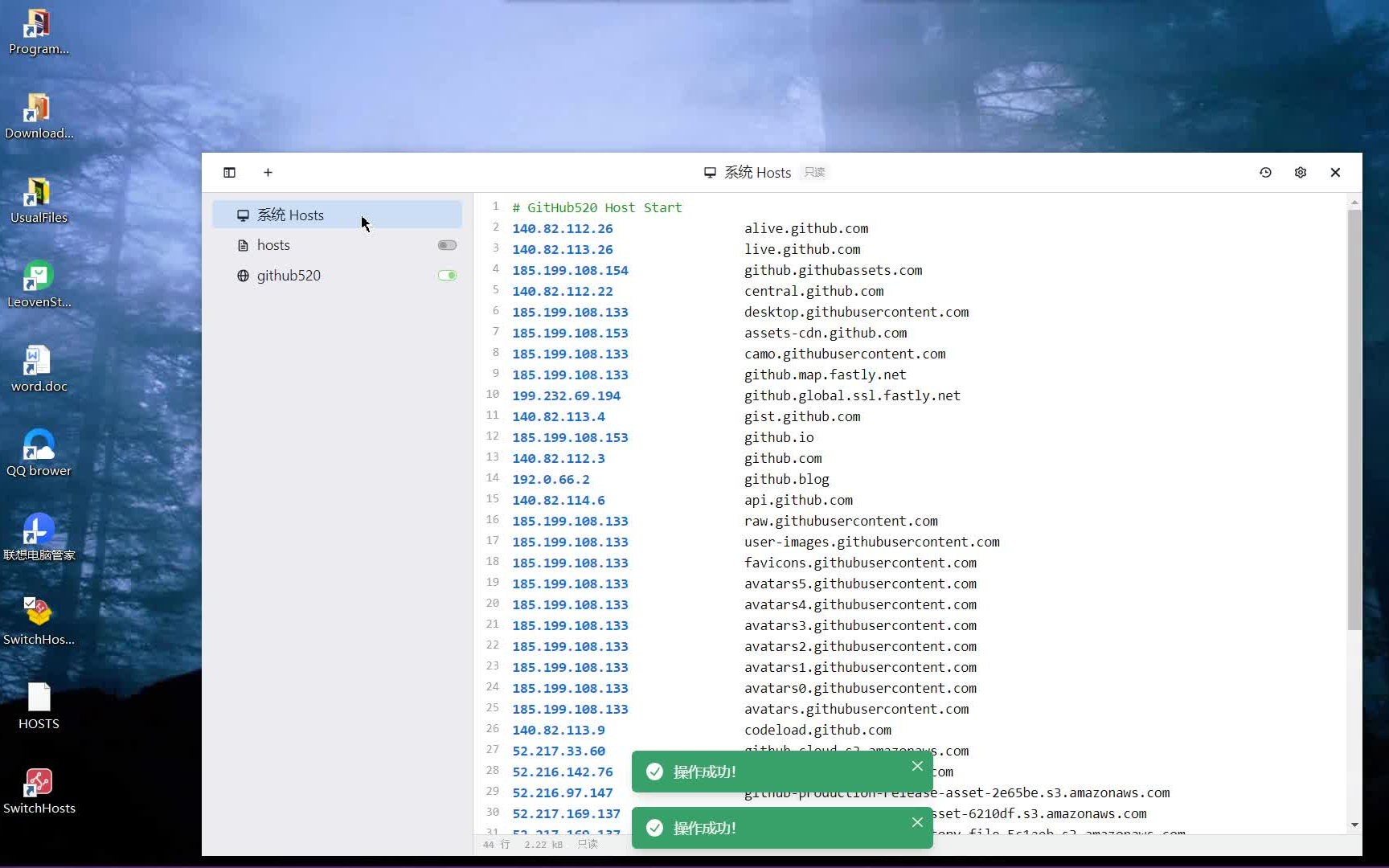1389x868 pixels.
Task: Select github520 entry in sidebar
Action: pos(337,276)
